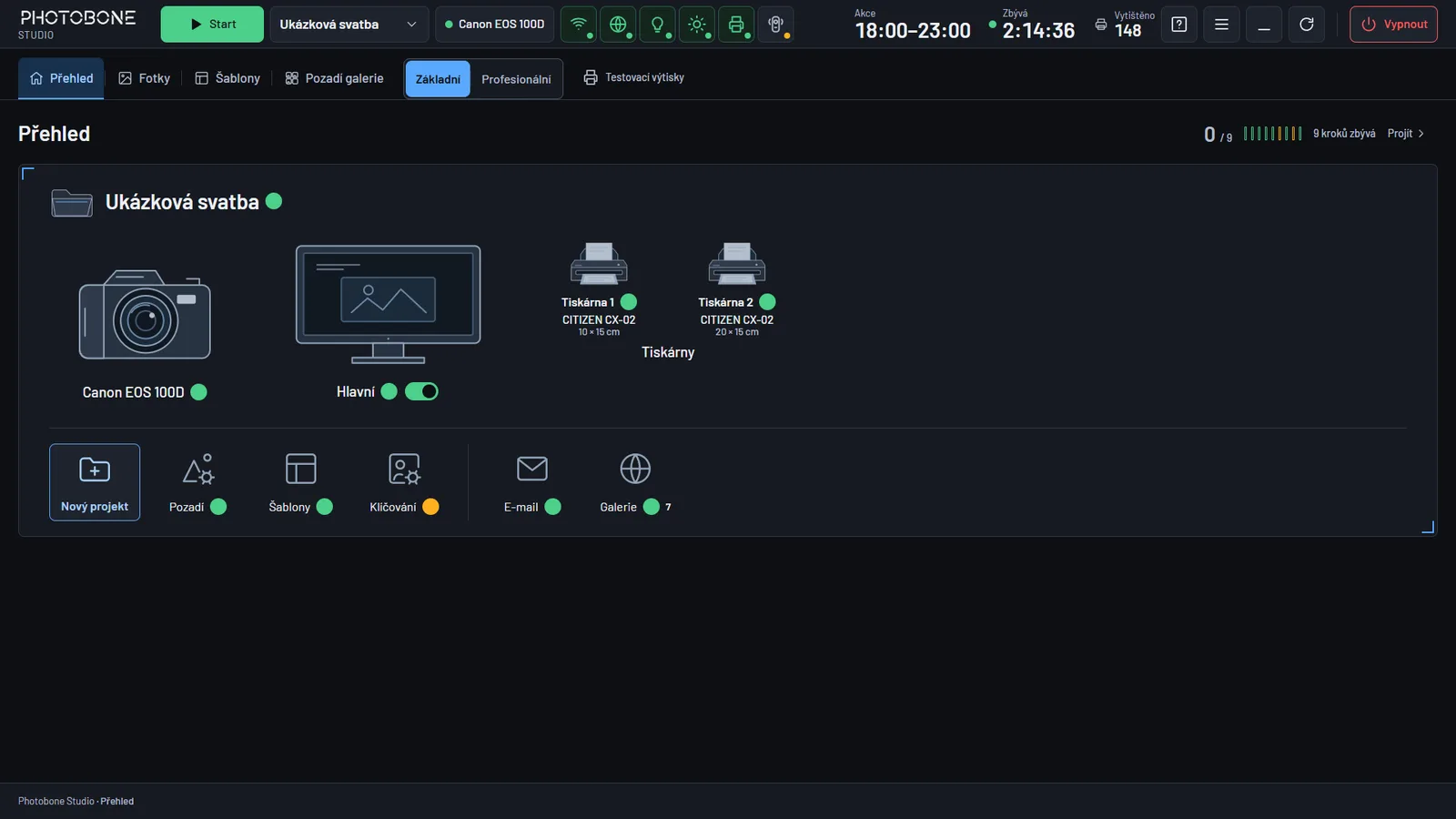Click the 2:14:36 remaining time

coord(1038,30)
